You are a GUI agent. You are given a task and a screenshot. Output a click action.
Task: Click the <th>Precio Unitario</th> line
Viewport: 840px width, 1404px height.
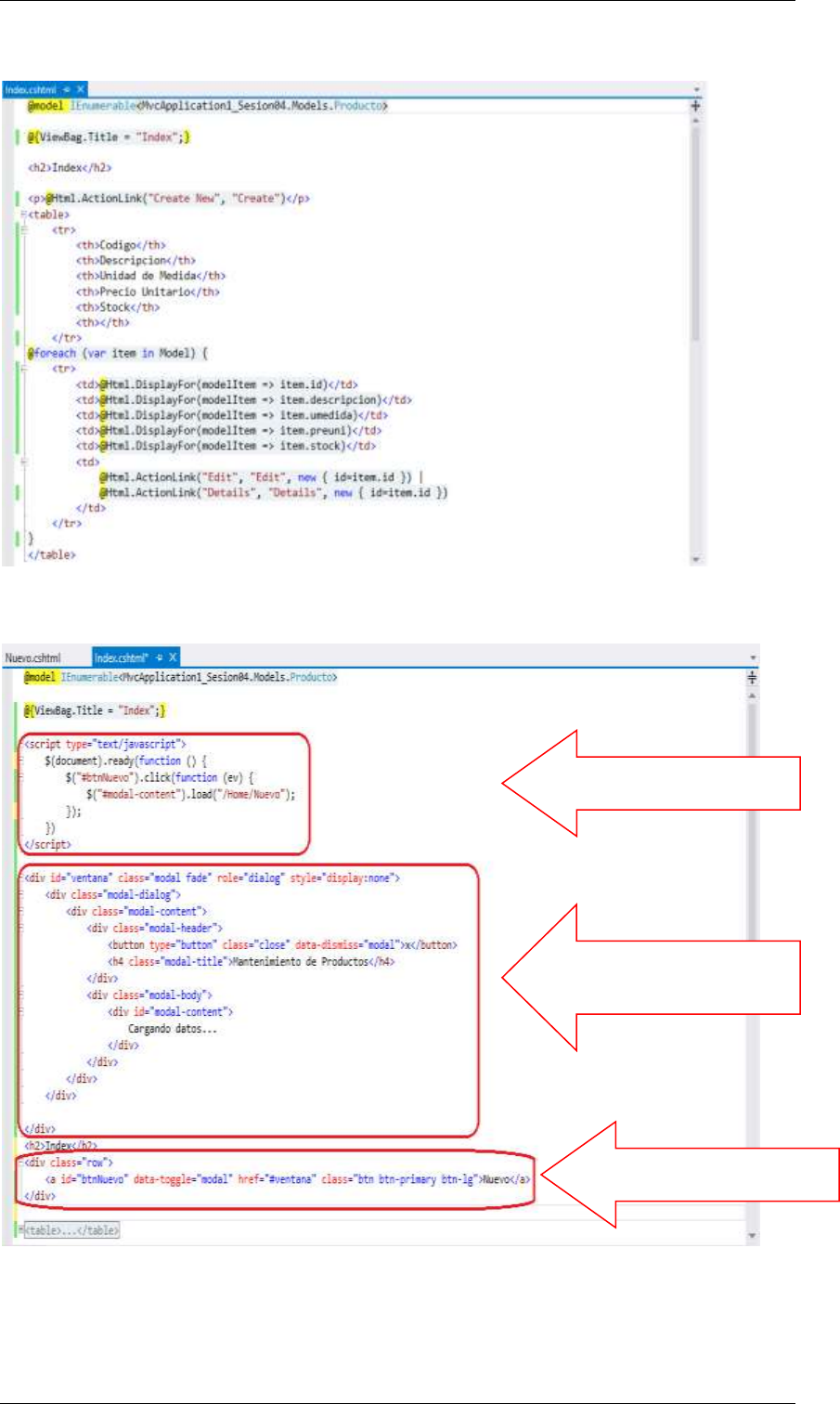pos(148,292)
